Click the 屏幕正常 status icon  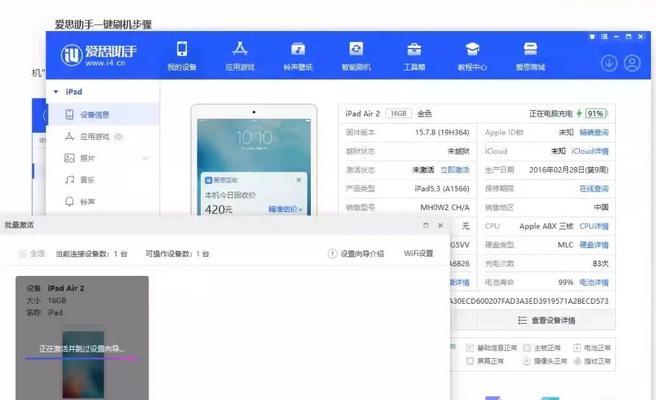tap(470, 361)
